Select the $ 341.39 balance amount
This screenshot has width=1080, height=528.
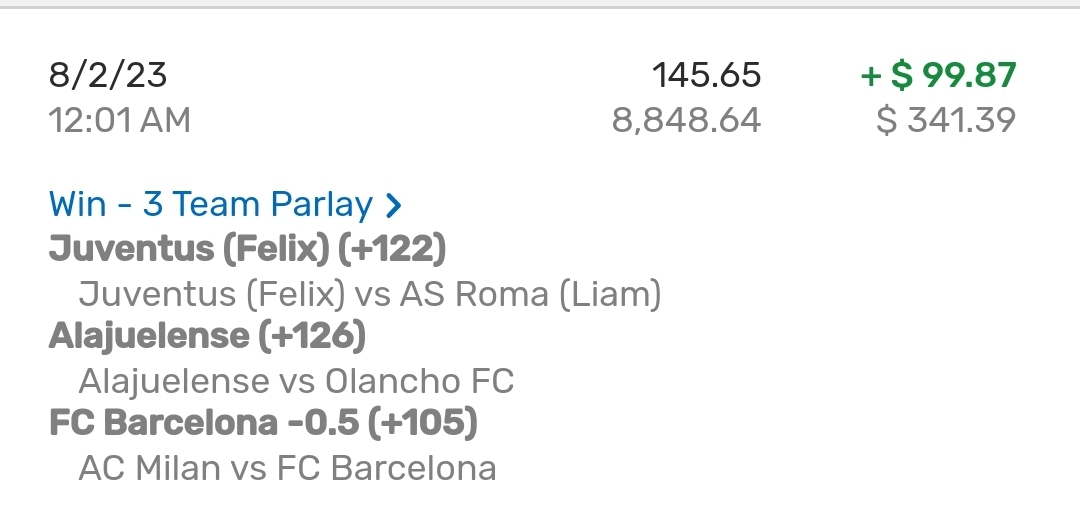(x=945, y=121)
